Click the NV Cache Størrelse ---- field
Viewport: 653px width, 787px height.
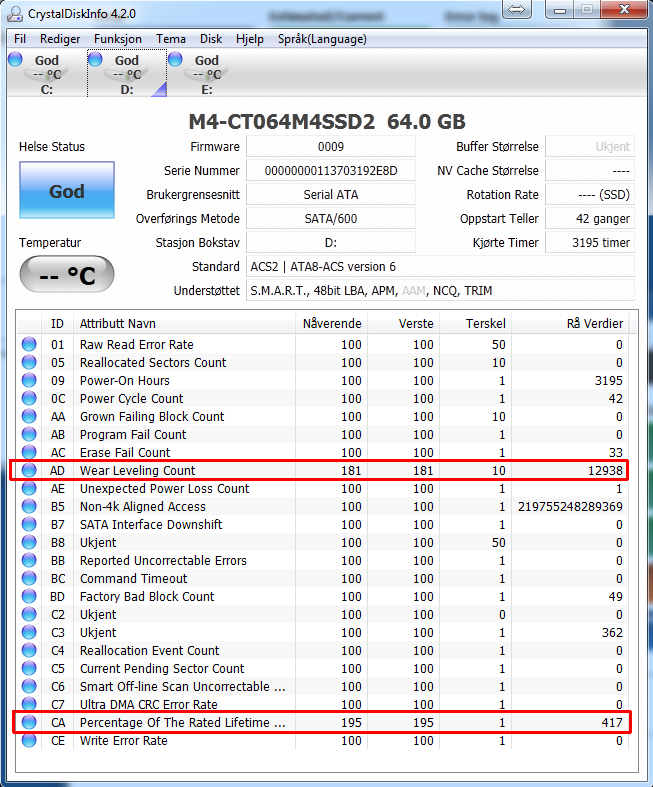(590, 171)
